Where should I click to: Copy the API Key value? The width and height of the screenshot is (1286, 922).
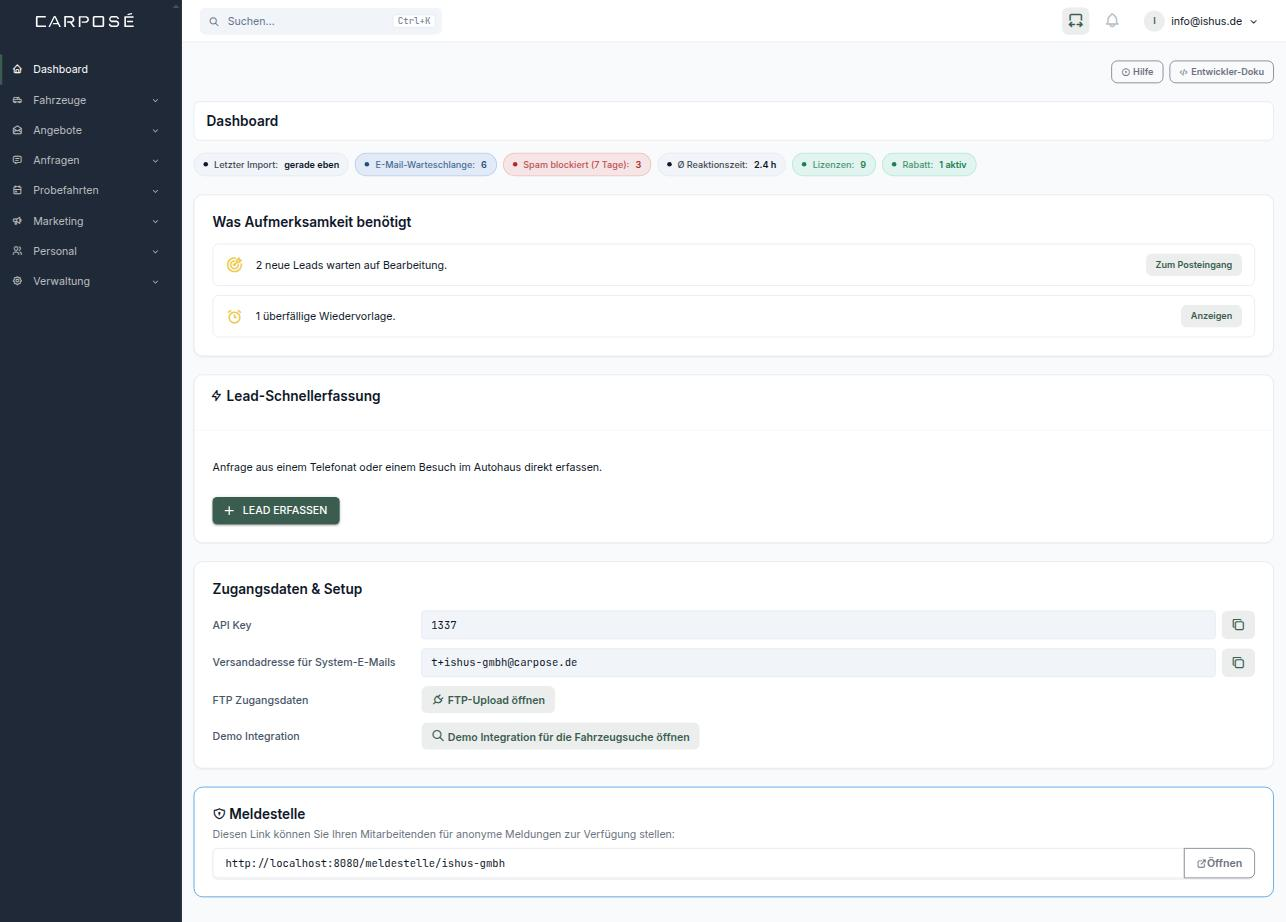[1238, 625]
